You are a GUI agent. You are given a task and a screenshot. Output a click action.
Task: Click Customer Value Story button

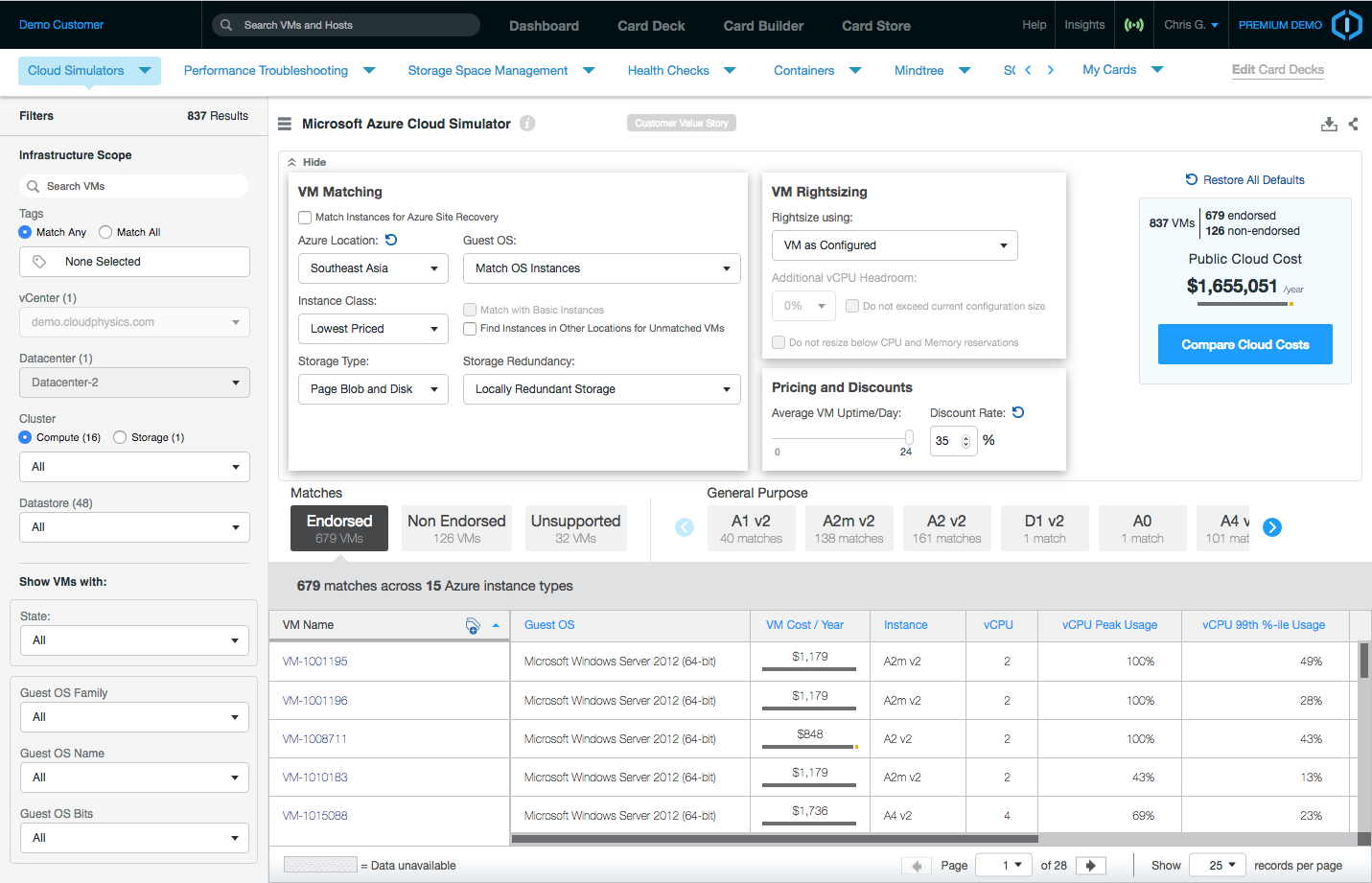pos(682,123)
